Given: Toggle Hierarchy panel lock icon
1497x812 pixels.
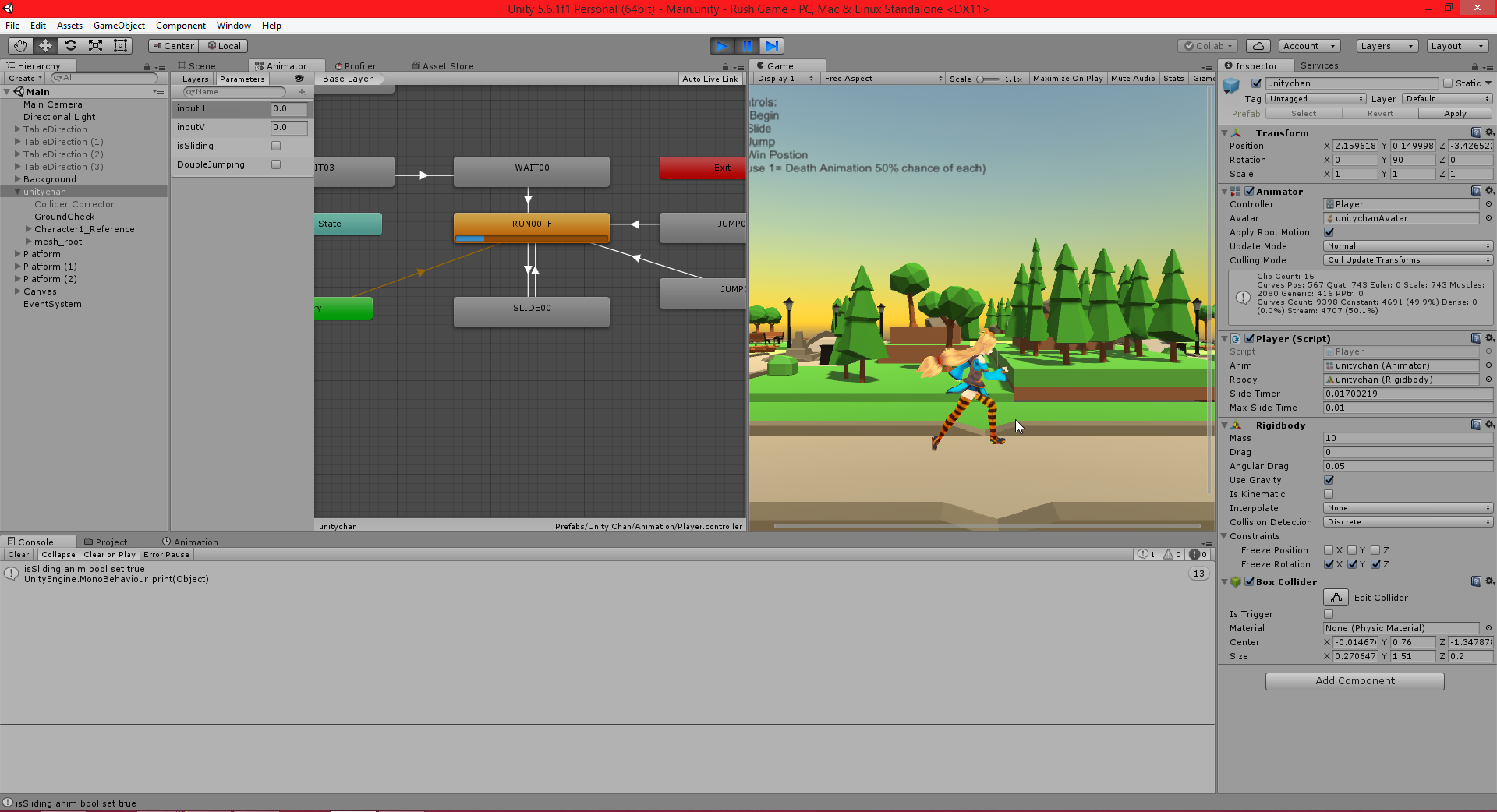Looking at the screenshot, I should (x=147, y=66).
